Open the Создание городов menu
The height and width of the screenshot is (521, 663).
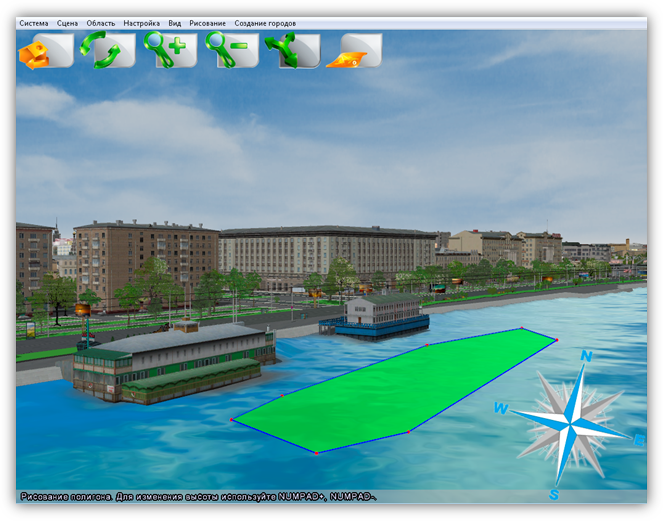pyautogui.click(x=265, y=22)
